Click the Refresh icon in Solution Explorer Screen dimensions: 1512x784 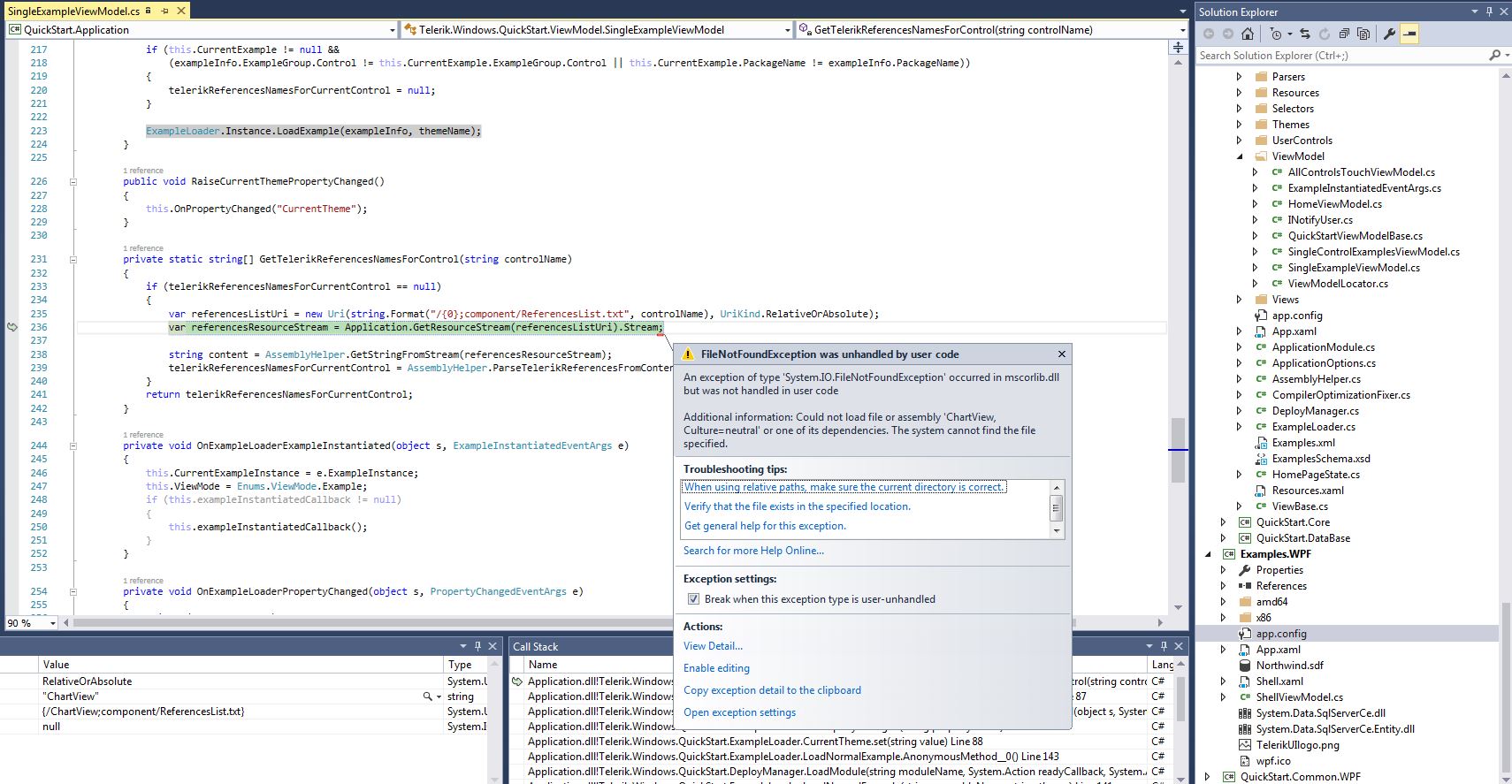[1325, 34]
